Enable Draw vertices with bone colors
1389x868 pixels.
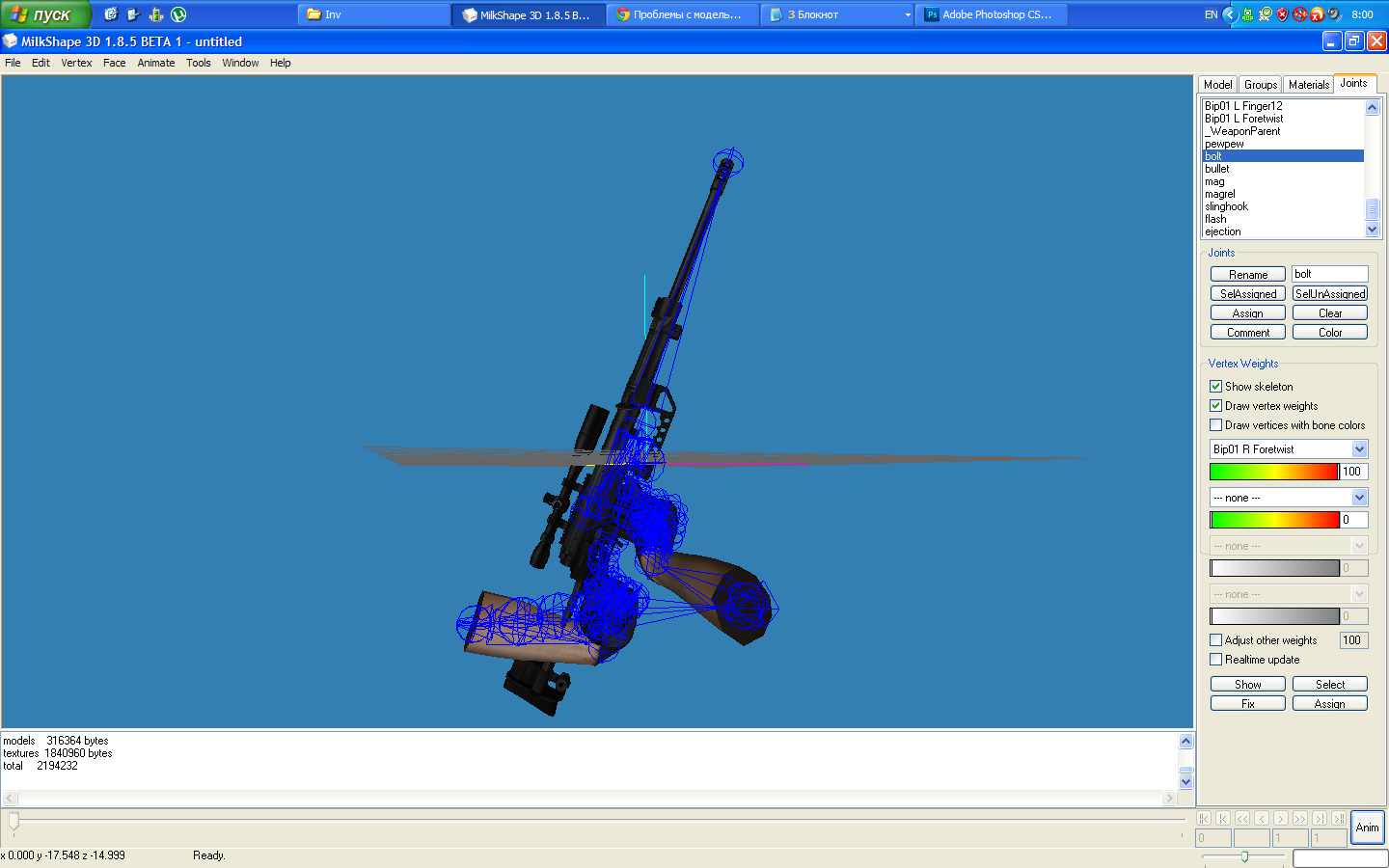click(1216, 425)
